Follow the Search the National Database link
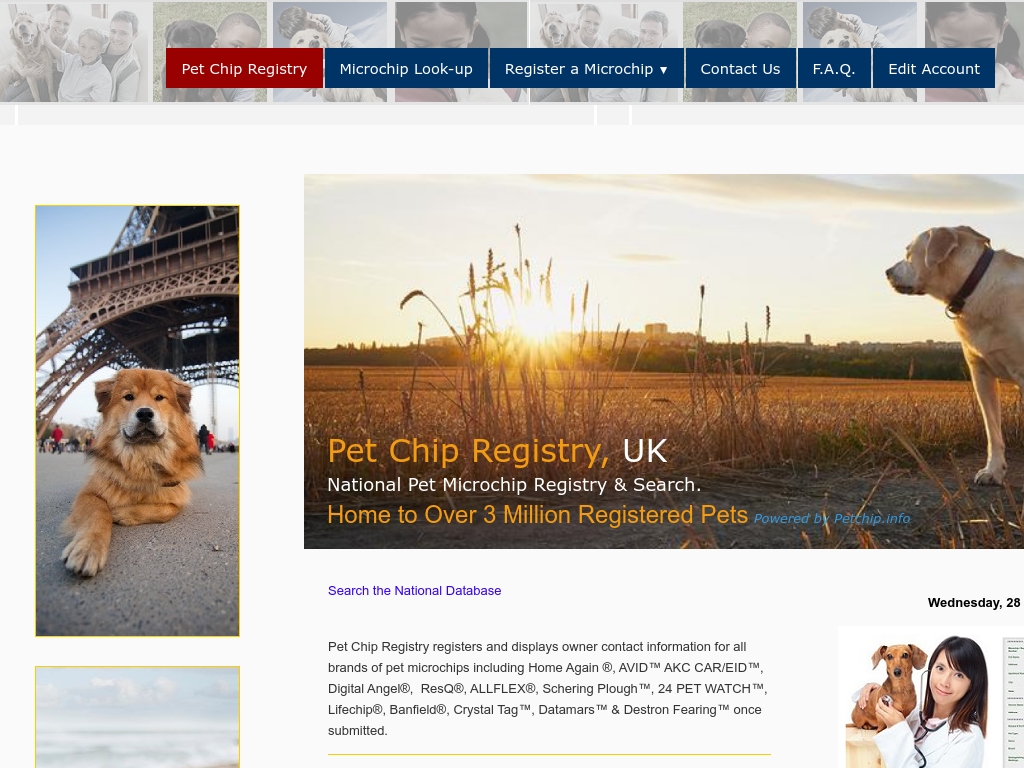Screen dimensions: 1024x768 415,590
